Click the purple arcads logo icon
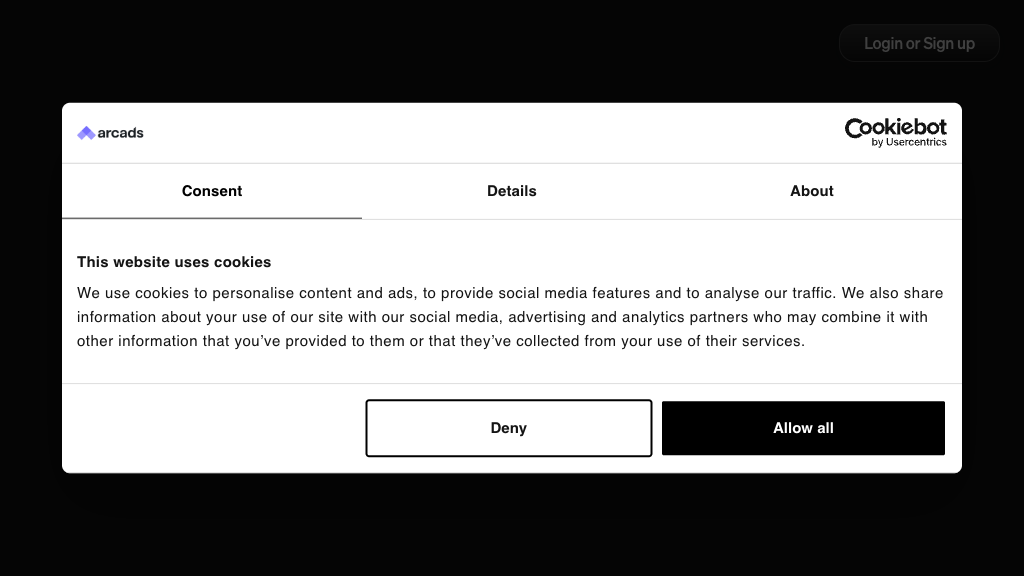Viewport: 1024px width, 576px height. [86, 133]
